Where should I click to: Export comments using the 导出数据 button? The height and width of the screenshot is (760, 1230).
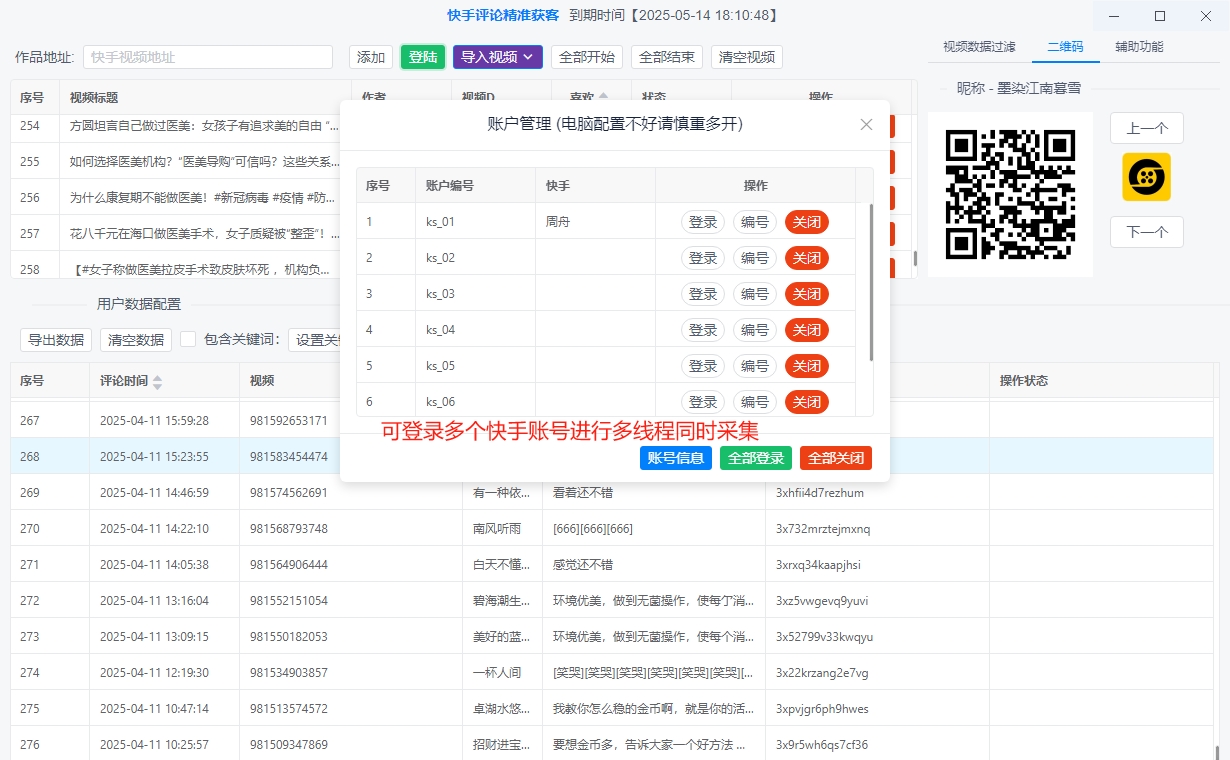pyautogui.click(x=55, y=338)
